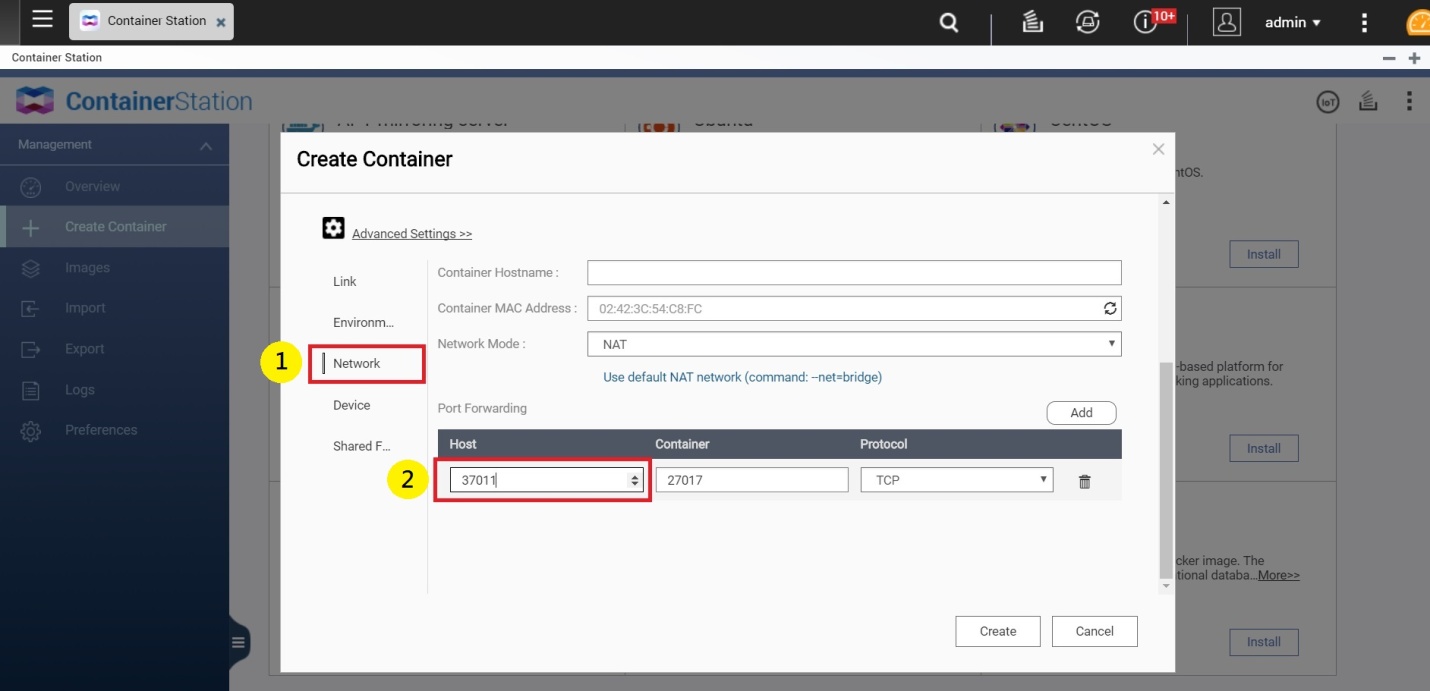Open the dashboard gauge icon
This screenshot has height=691, width=1430.
click(x=1418, y=24)
